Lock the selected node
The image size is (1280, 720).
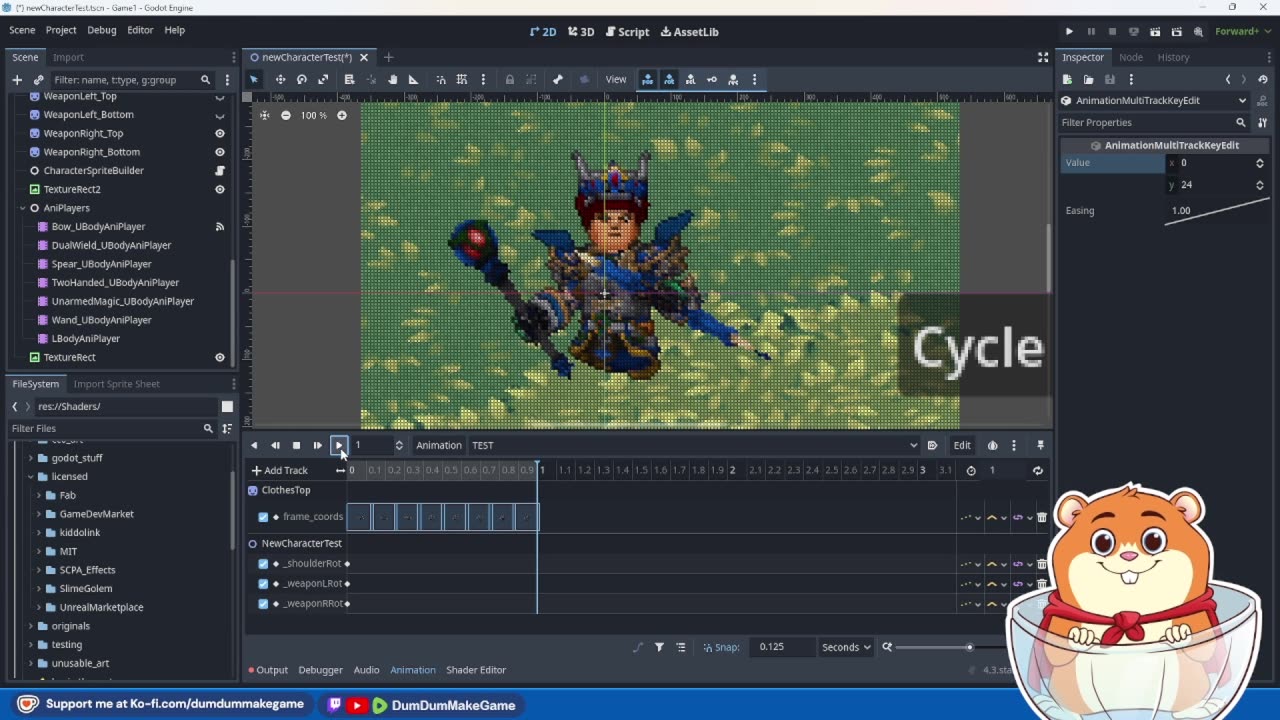point(510,80)
